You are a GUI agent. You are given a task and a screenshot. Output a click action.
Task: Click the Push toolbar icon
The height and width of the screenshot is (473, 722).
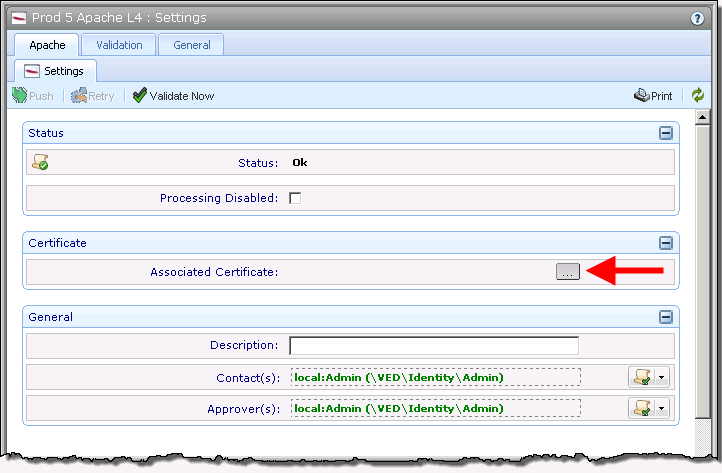pyautogui.click(x=20, y=96)
